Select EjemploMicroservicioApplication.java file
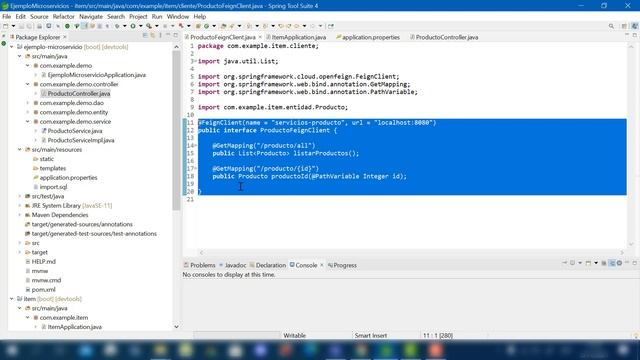Screen dimensions: 640x360 [x=97, y=75]
